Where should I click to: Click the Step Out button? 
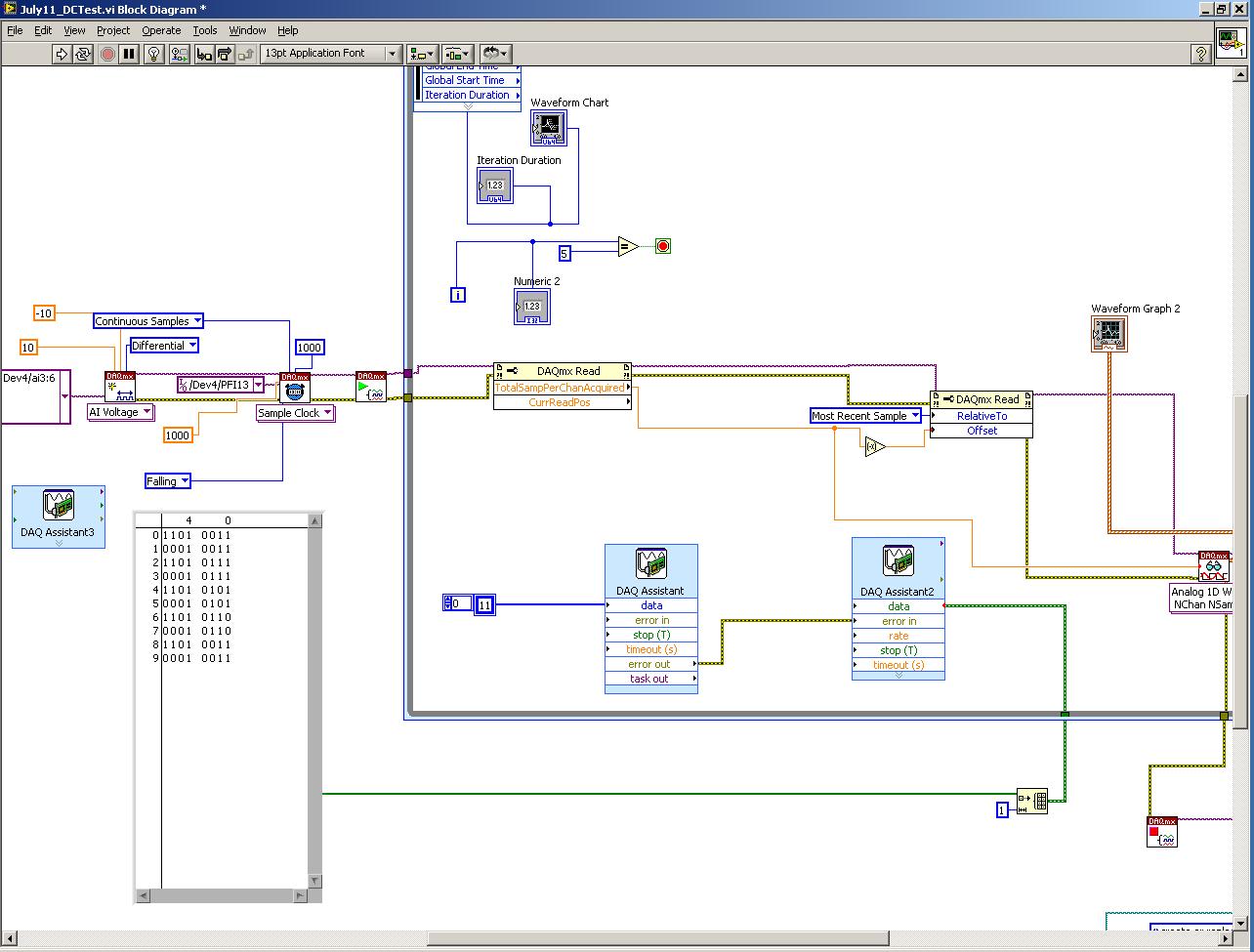247,54
